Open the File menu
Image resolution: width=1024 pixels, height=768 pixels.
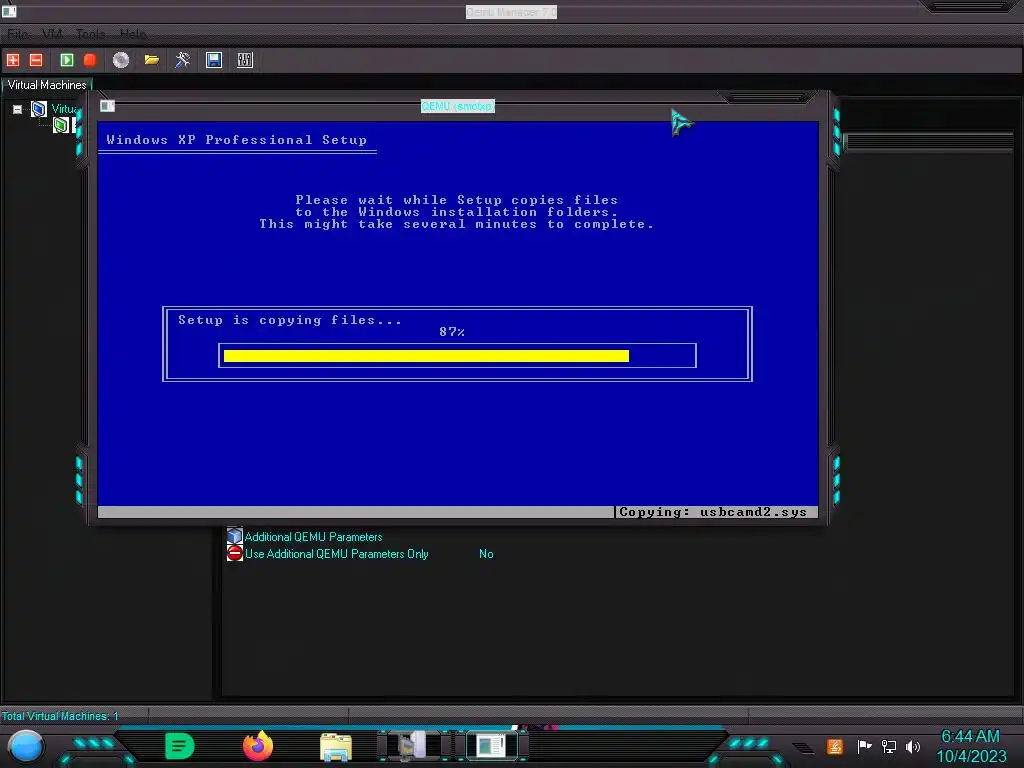point(18,34)
